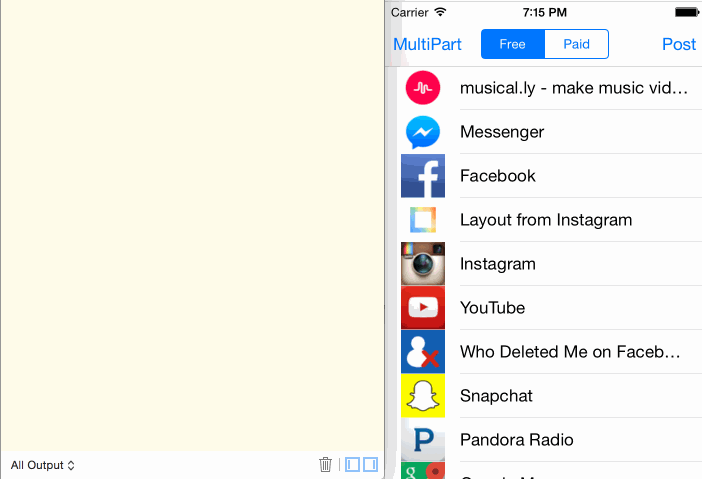
Task: Select the Snapchat list row text
Action: click(496, 396)
